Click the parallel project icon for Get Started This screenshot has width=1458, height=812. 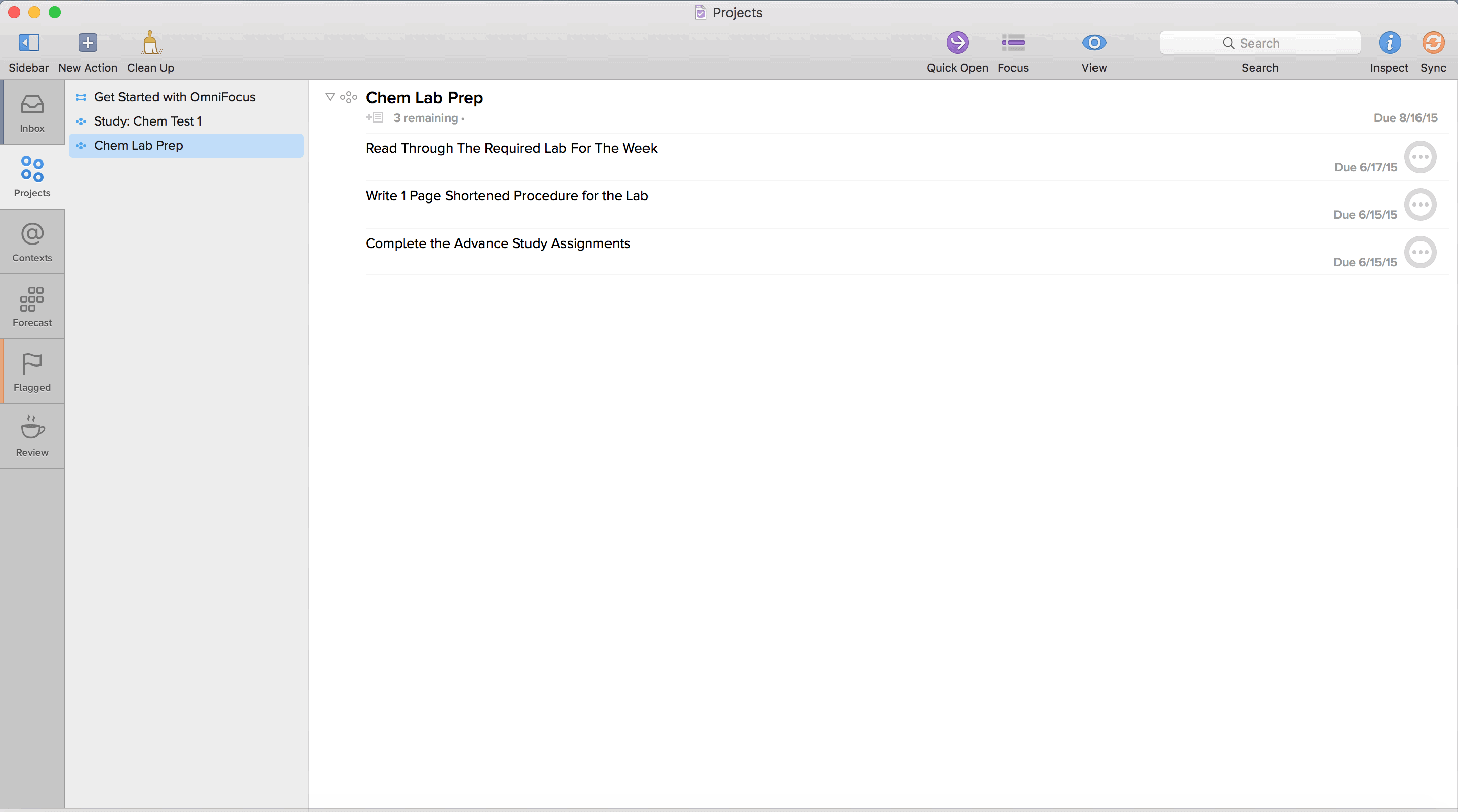click(81, 97)
